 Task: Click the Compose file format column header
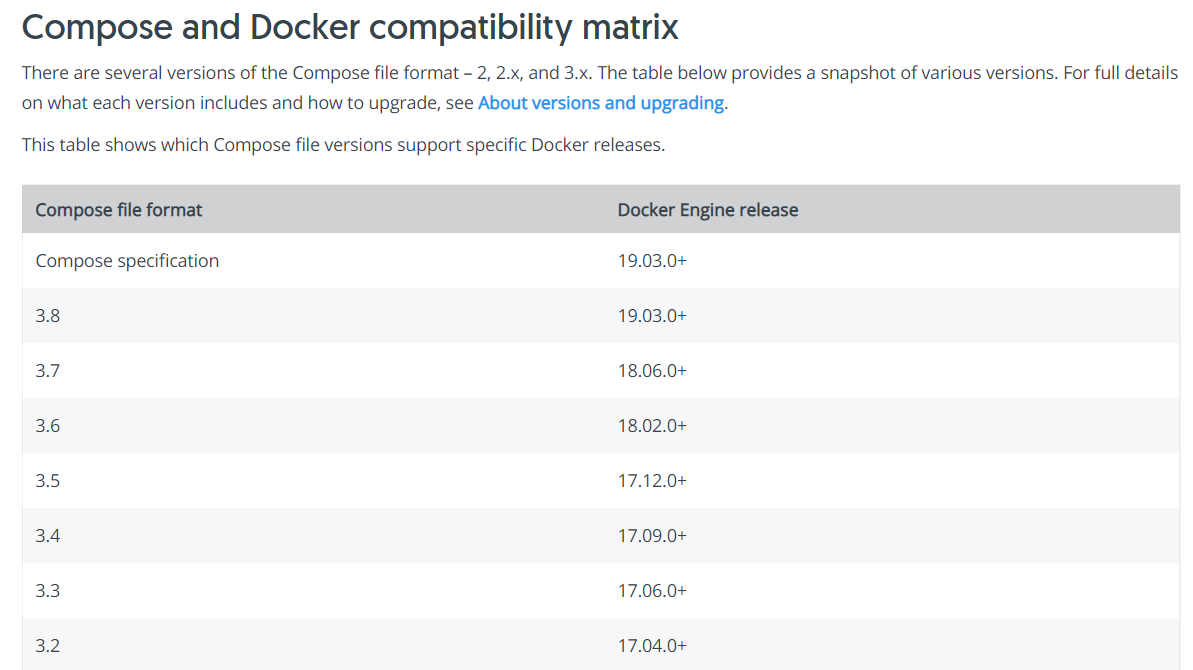[x=119, y=210]
